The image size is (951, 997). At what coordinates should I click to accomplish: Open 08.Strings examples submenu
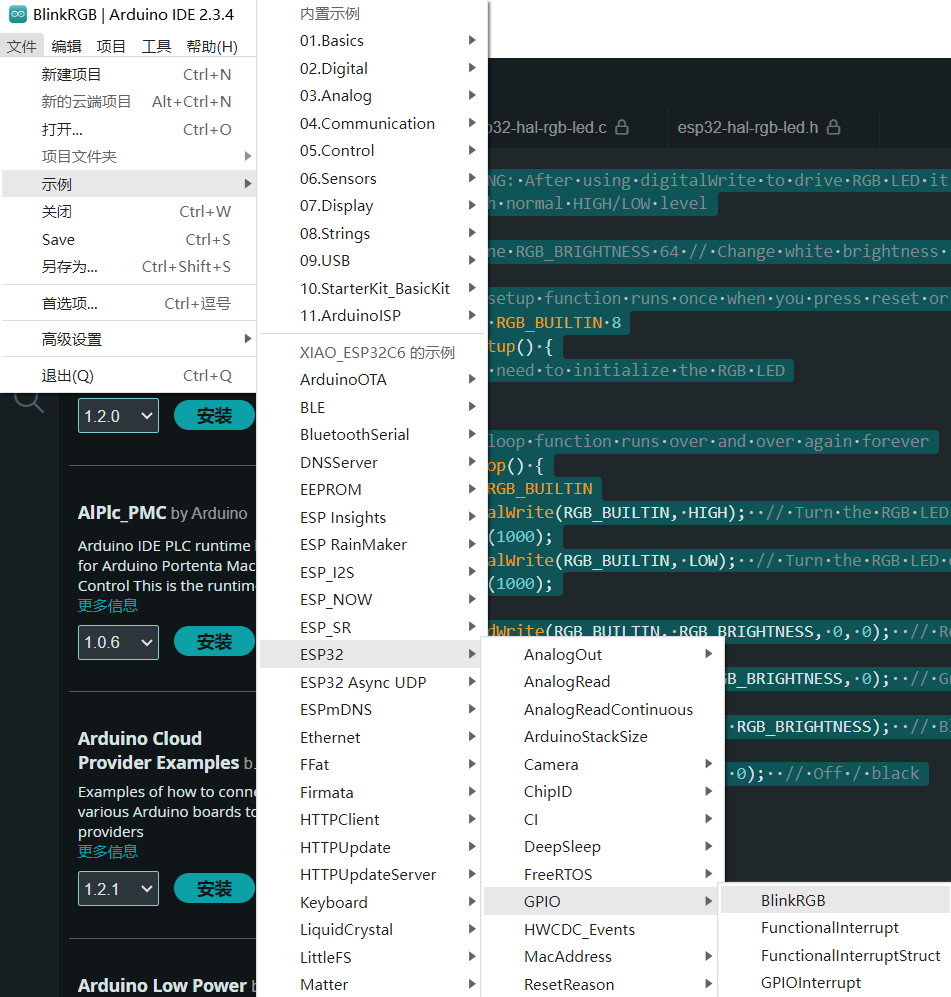tap(373, 233)
